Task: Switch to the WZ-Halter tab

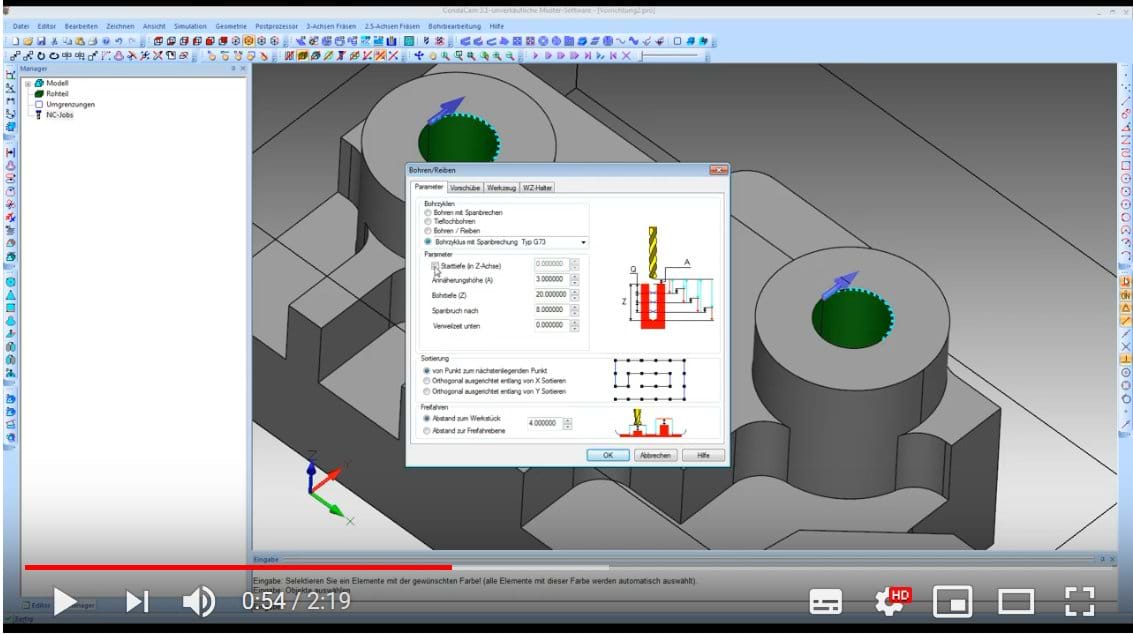Action: 537,187
